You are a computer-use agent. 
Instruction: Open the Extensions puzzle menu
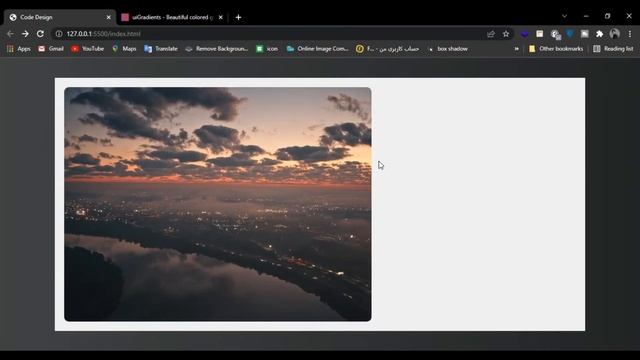pos(599,34)
